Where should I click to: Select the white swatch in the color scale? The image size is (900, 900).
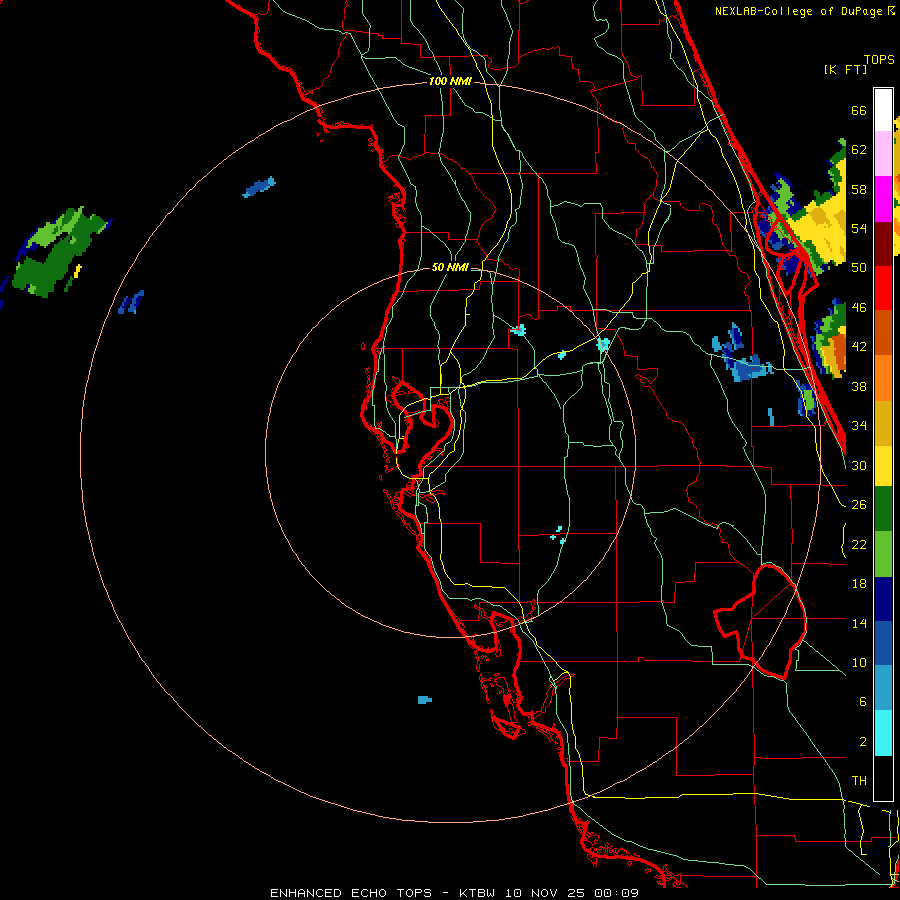(x=883, y=110)
